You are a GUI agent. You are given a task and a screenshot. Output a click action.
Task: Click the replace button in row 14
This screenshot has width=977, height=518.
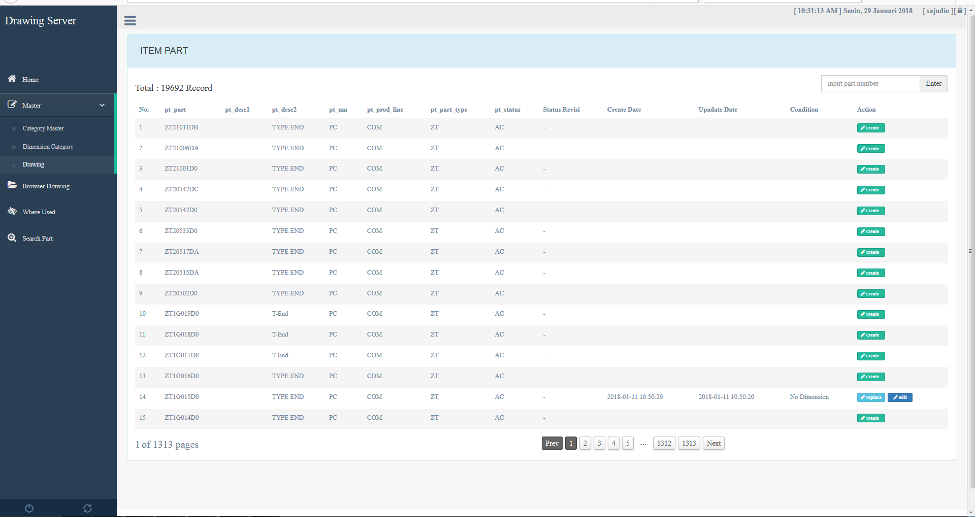(x=870, y=397)
